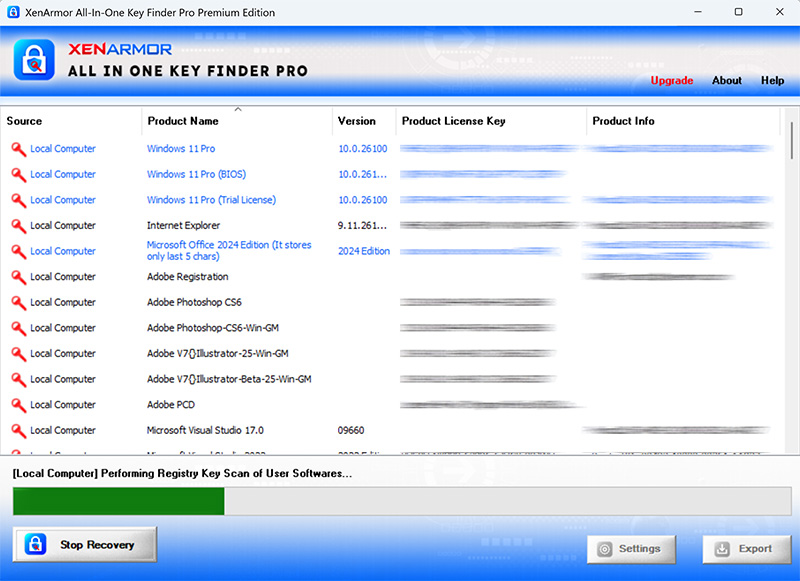Click the key icon in the Trial License row
The image size is (800, 581).
(18, 200)
